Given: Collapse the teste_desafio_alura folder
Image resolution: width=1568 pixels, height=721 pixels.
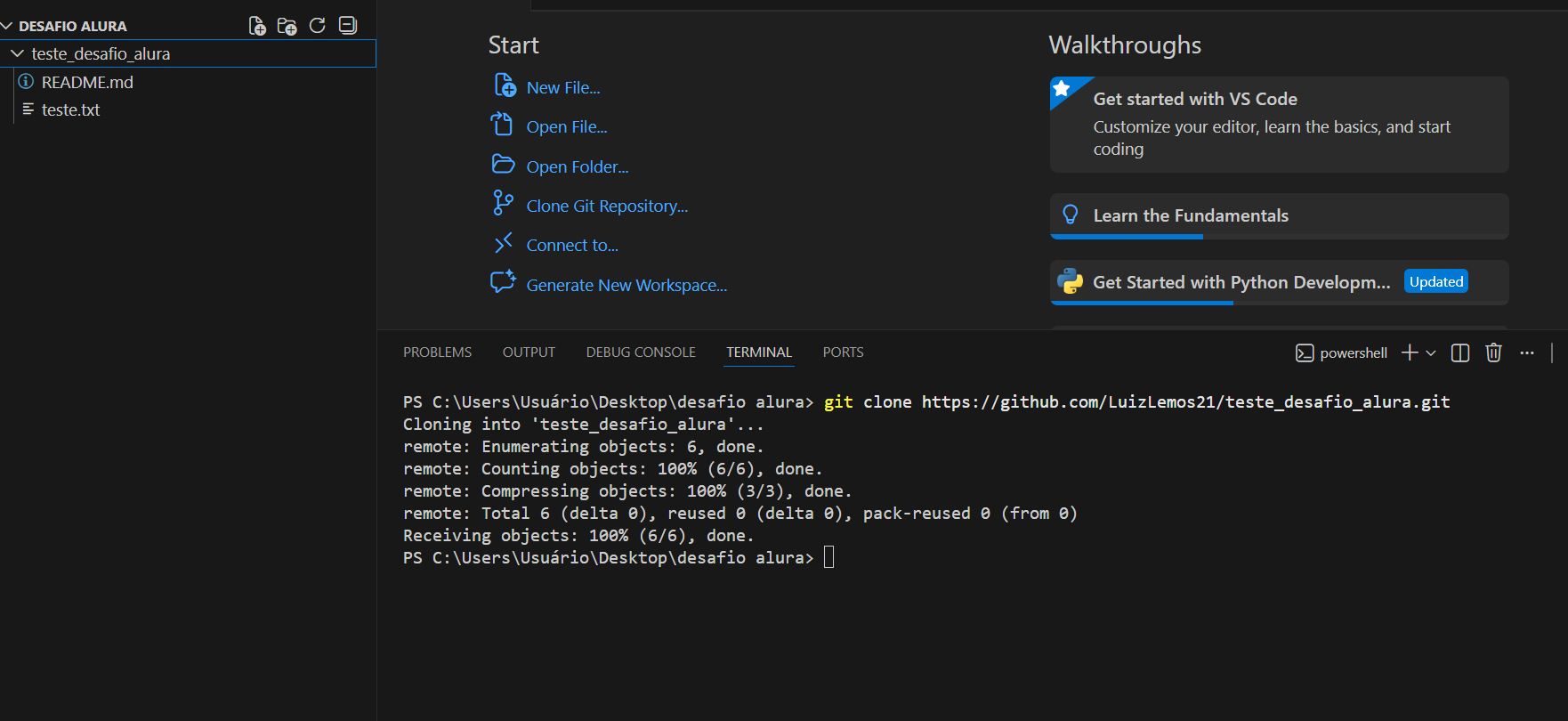Looking at the screenshot, I should (x=17, y=54).
